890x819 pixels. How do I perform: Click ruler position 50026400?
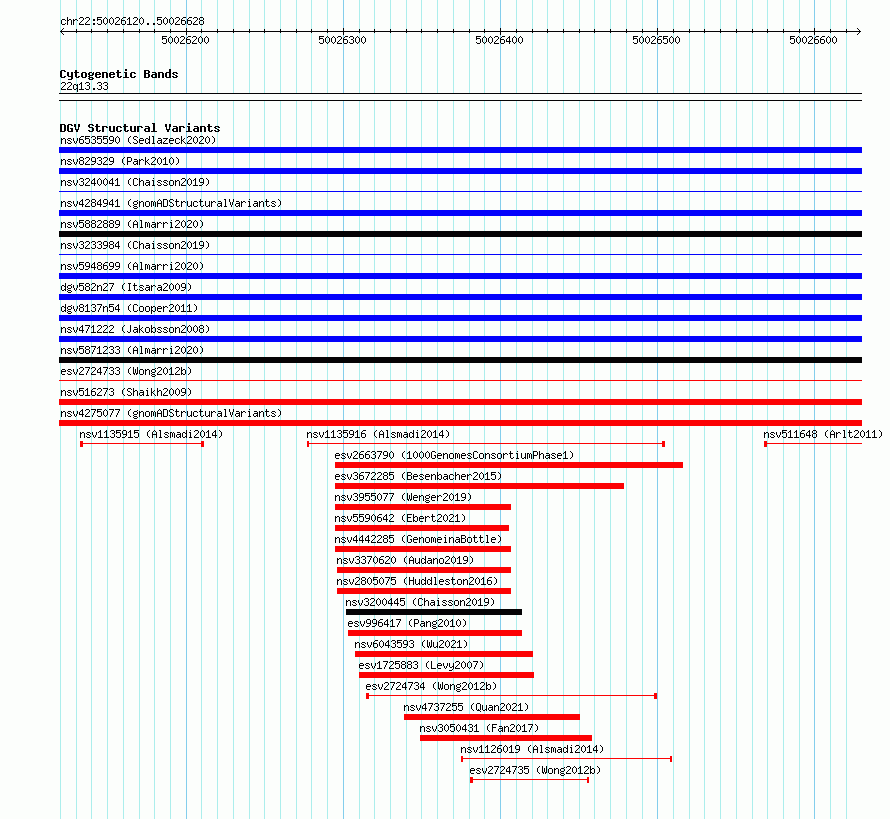[x=499, y=40]
